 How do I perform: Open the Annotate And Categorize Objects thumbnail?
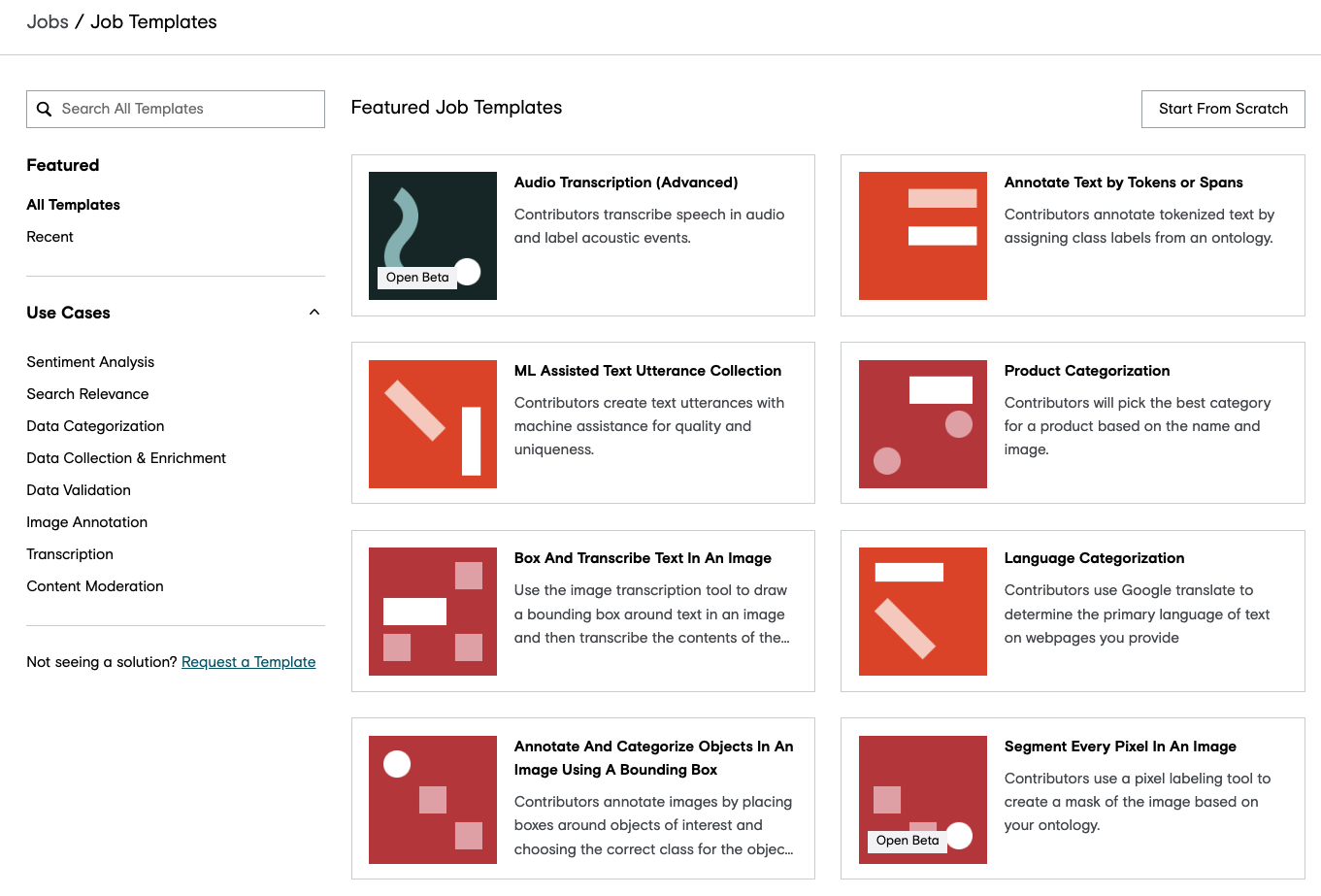pyautogui.click(x=433, y=800)
